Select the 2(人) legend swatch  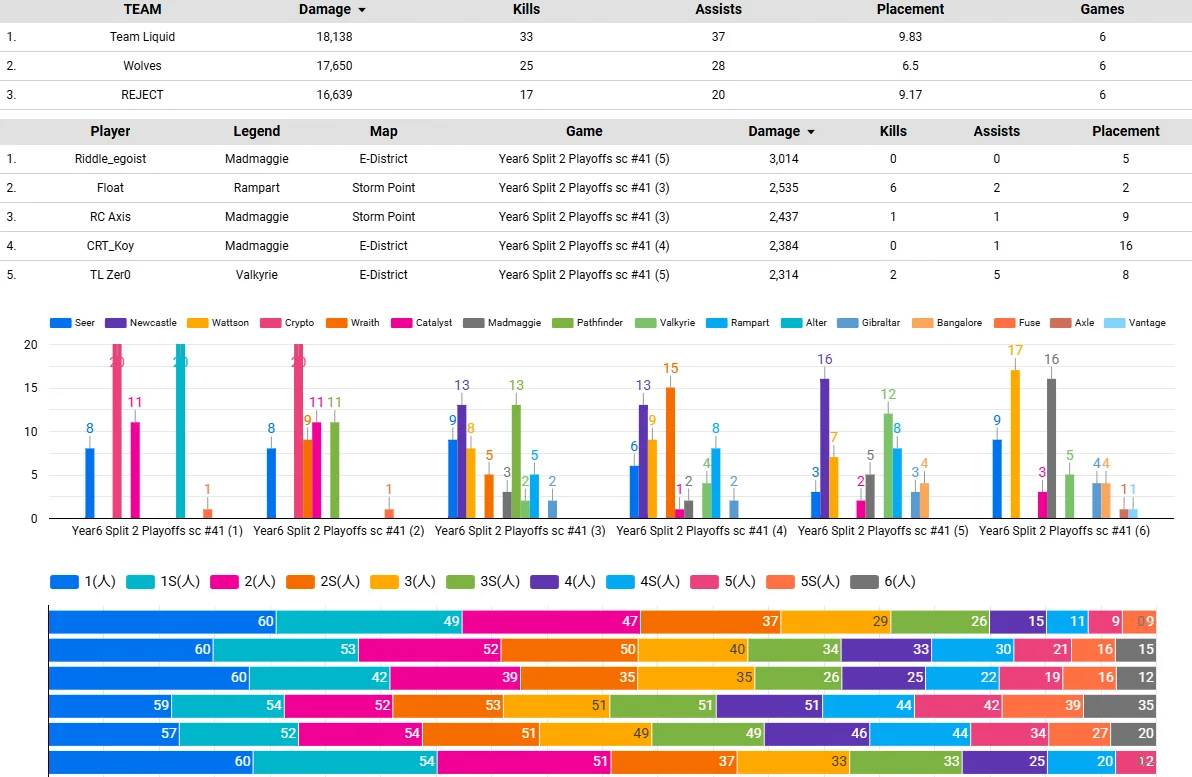(x=224, y=582)
